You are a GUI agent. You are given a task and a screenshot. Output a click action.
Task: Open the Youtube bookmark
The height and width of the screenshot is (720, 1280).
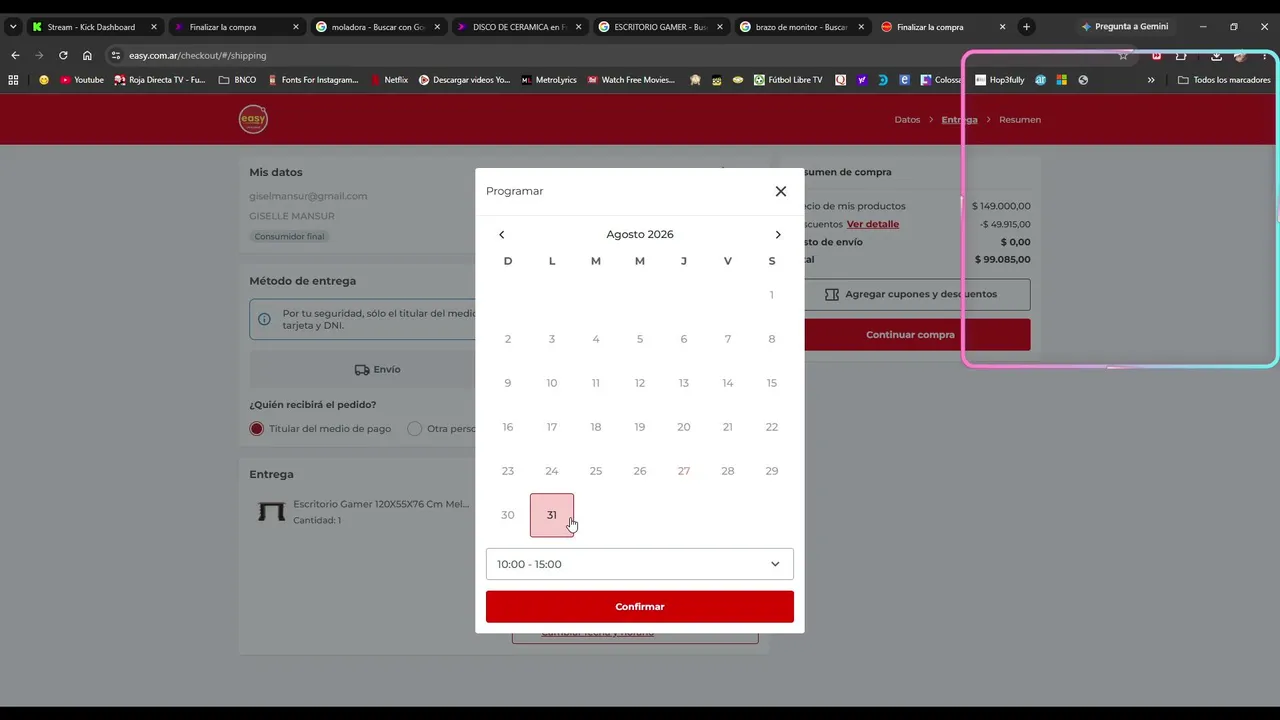pos(82,80)
